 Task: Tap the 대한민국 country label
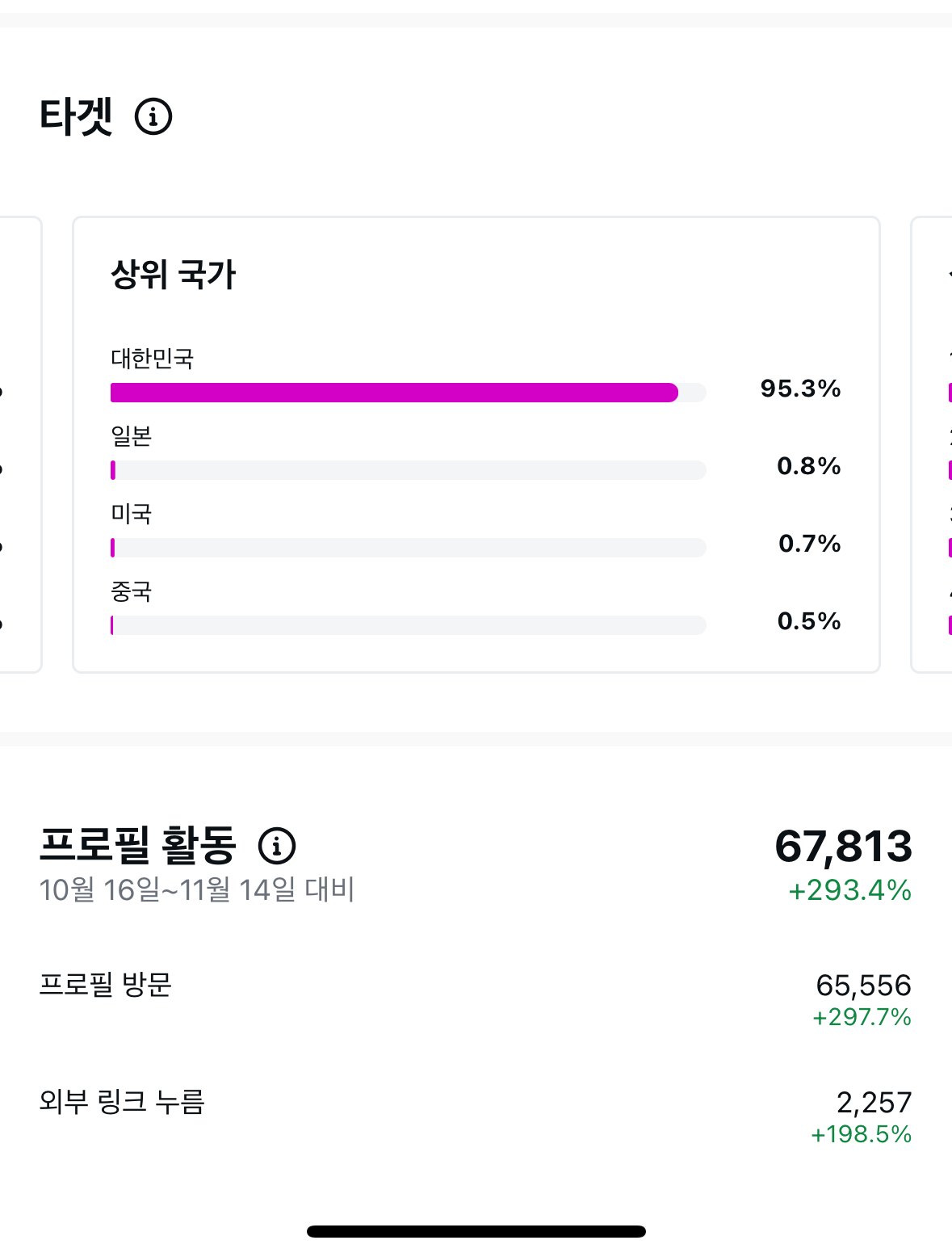153,359
